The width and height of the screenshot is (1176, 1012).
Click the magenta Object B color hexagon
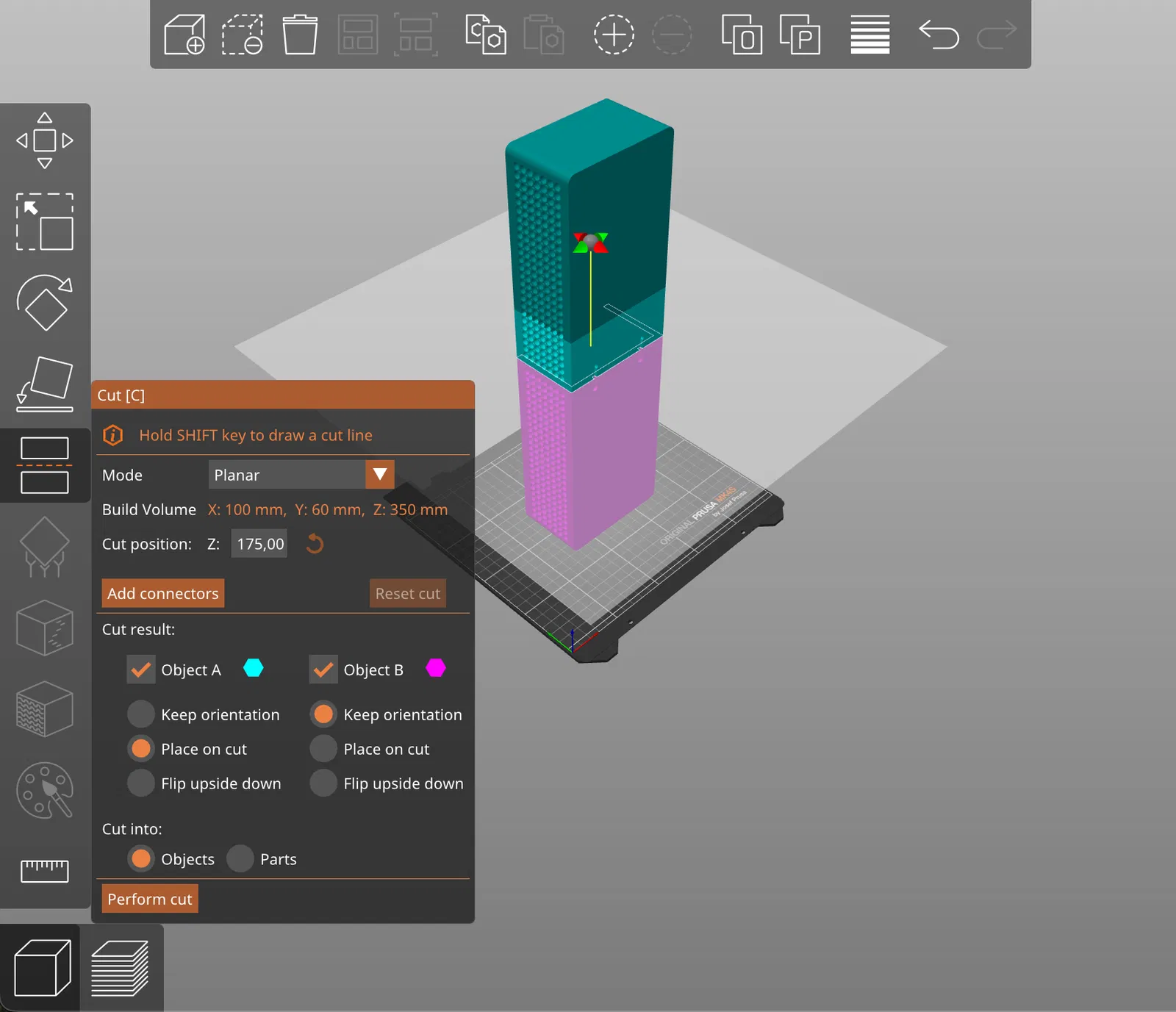click(x=436, y=668)
